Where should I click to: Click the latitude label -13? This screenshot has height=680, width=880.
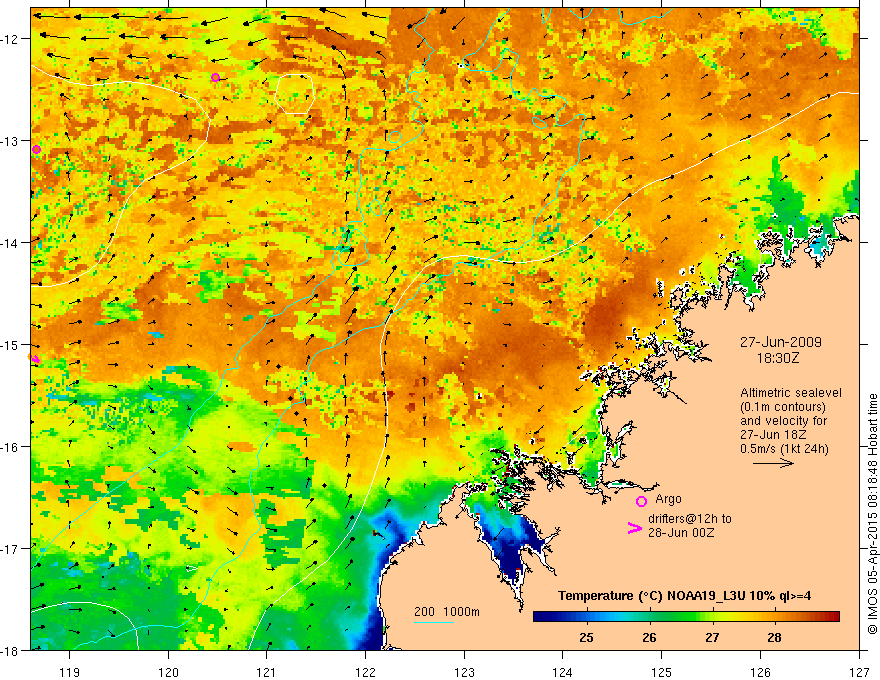[x=11, y=141]
